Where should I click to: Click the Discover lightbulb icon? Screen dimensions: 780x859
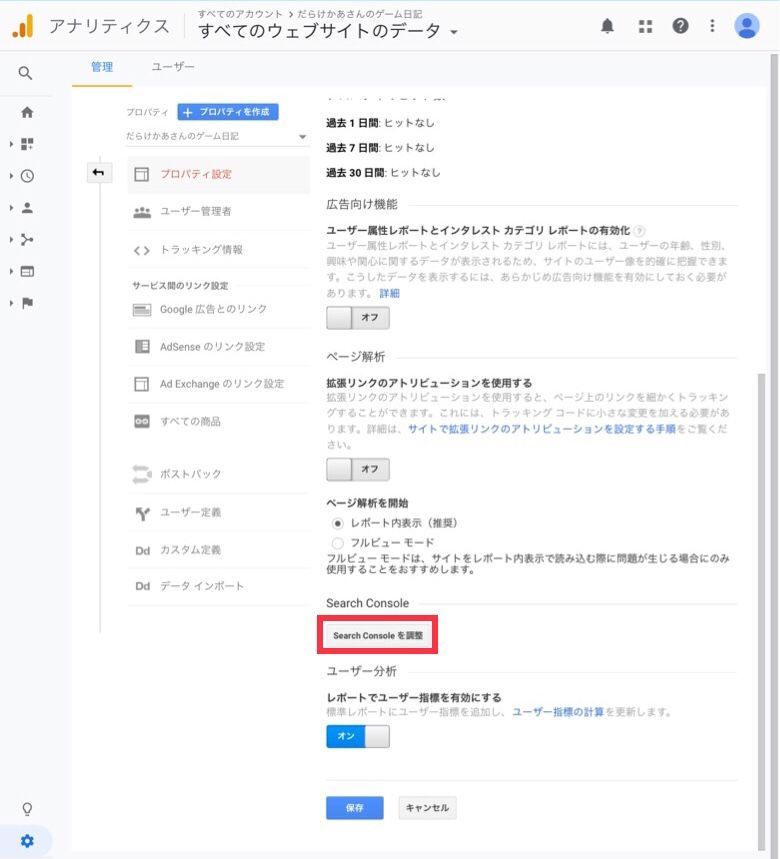click(x=27, y=809)
